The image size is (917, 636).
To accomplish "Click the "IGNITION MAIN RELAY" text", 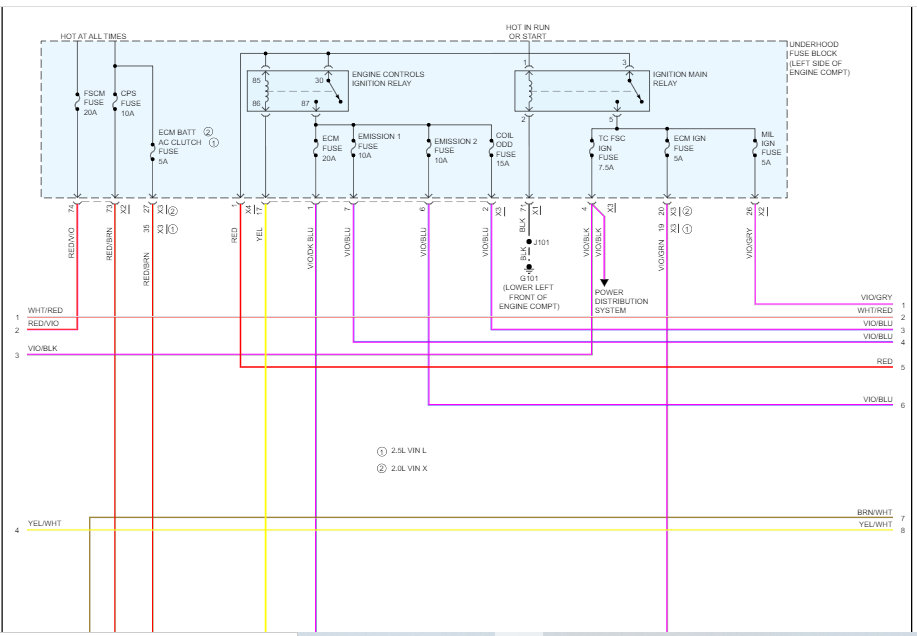I will point(680,78).
